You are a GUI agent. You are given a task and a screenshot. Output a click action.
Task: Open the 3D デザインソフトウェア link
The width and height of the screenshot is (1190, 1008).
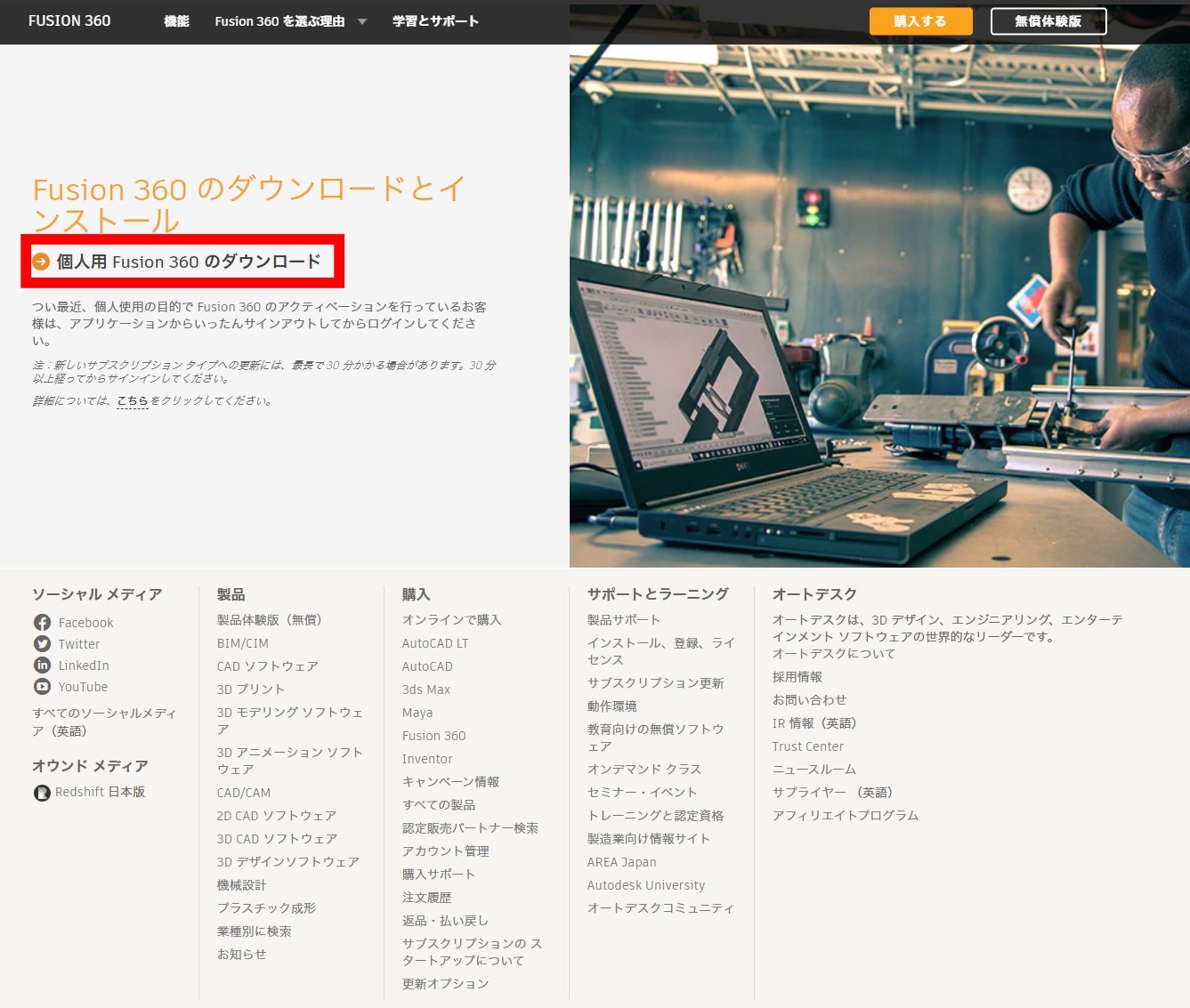tap(288, 862)
